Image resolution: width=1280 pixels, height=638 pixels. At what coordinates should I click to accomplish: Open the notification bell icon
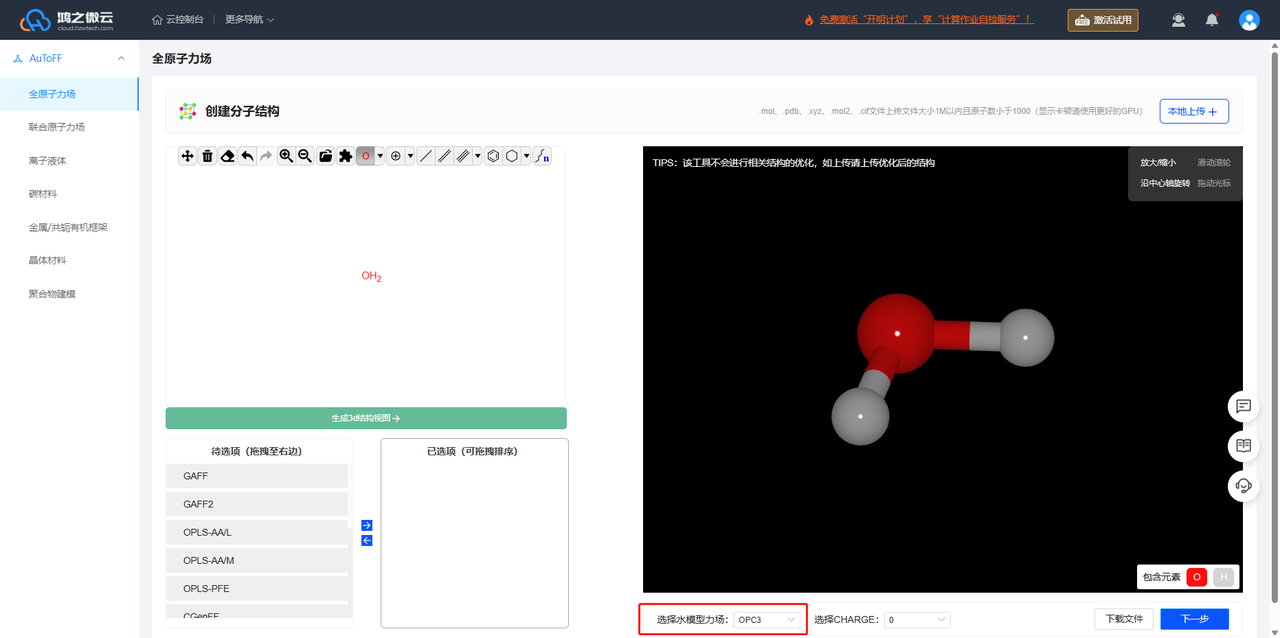click(1212, 19)
